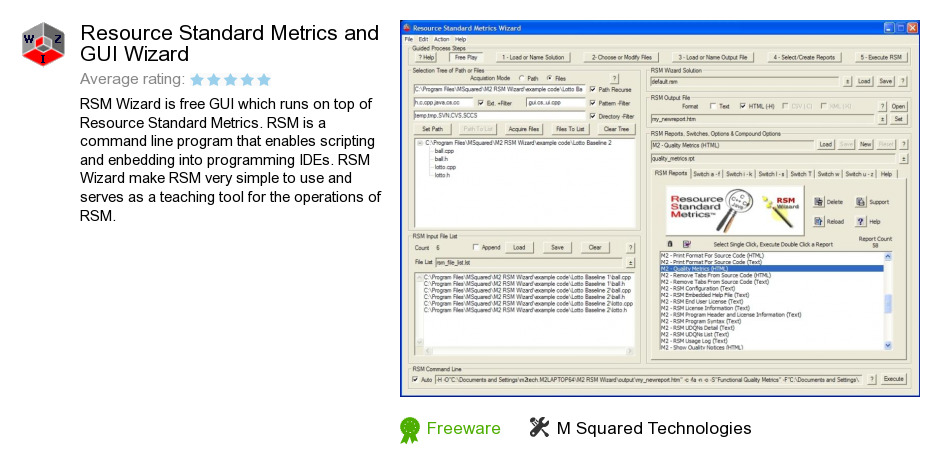Click the my_newreport.htm output file field
The image size is (940, 474).
pyautogui.click(x=762, y=119)
